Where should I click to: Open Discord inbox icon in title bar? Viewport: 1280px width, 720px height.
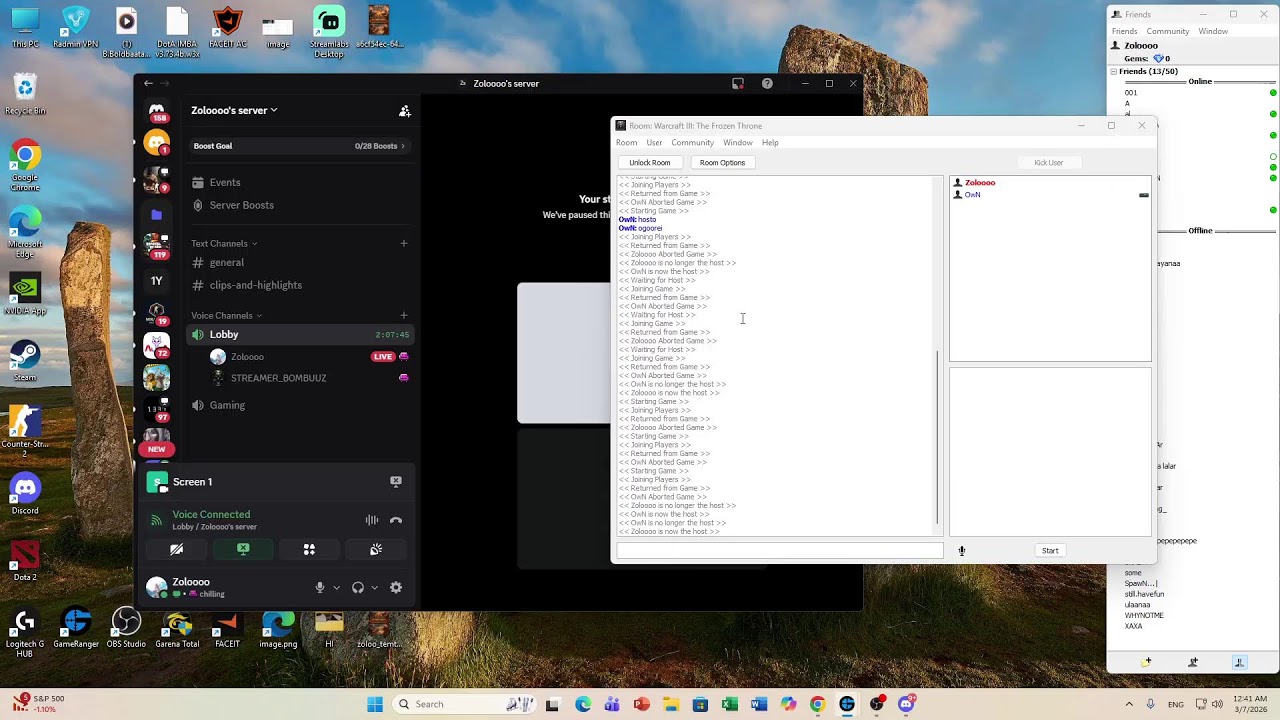click(x=738, y=84)
